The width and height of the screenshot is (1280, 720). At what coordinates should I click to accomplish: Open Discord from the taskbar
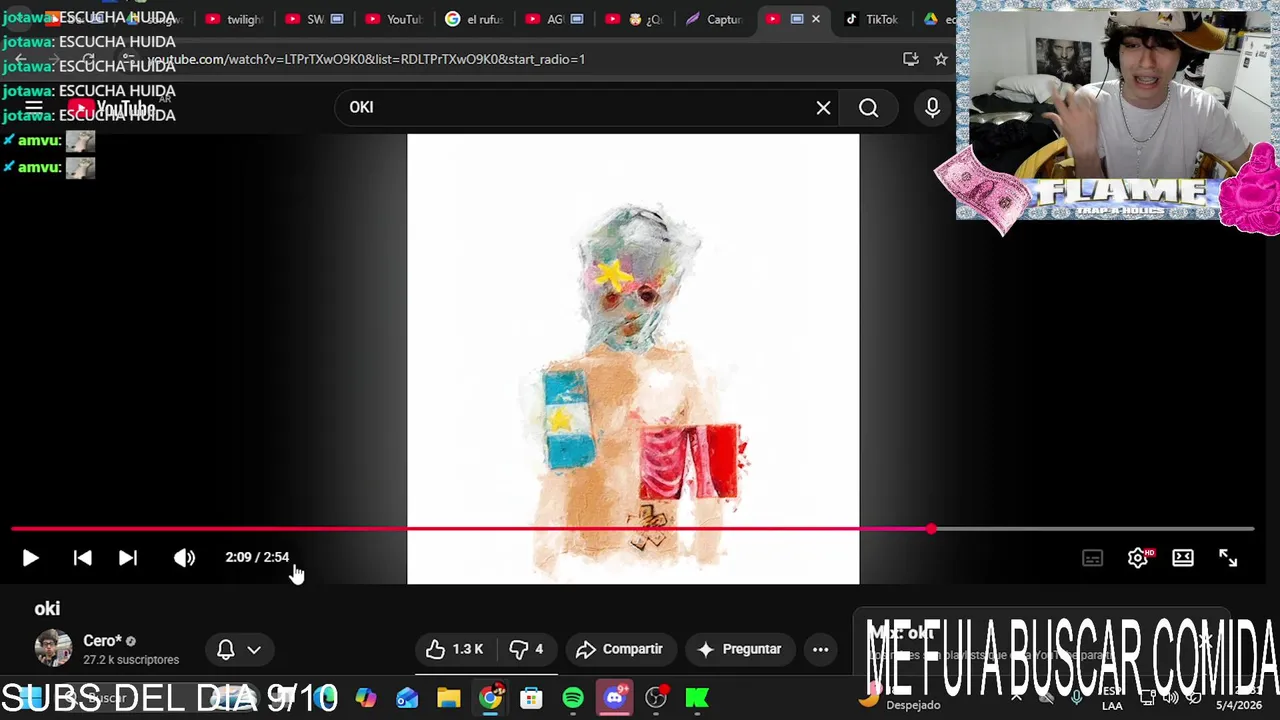tap(614, 698)
